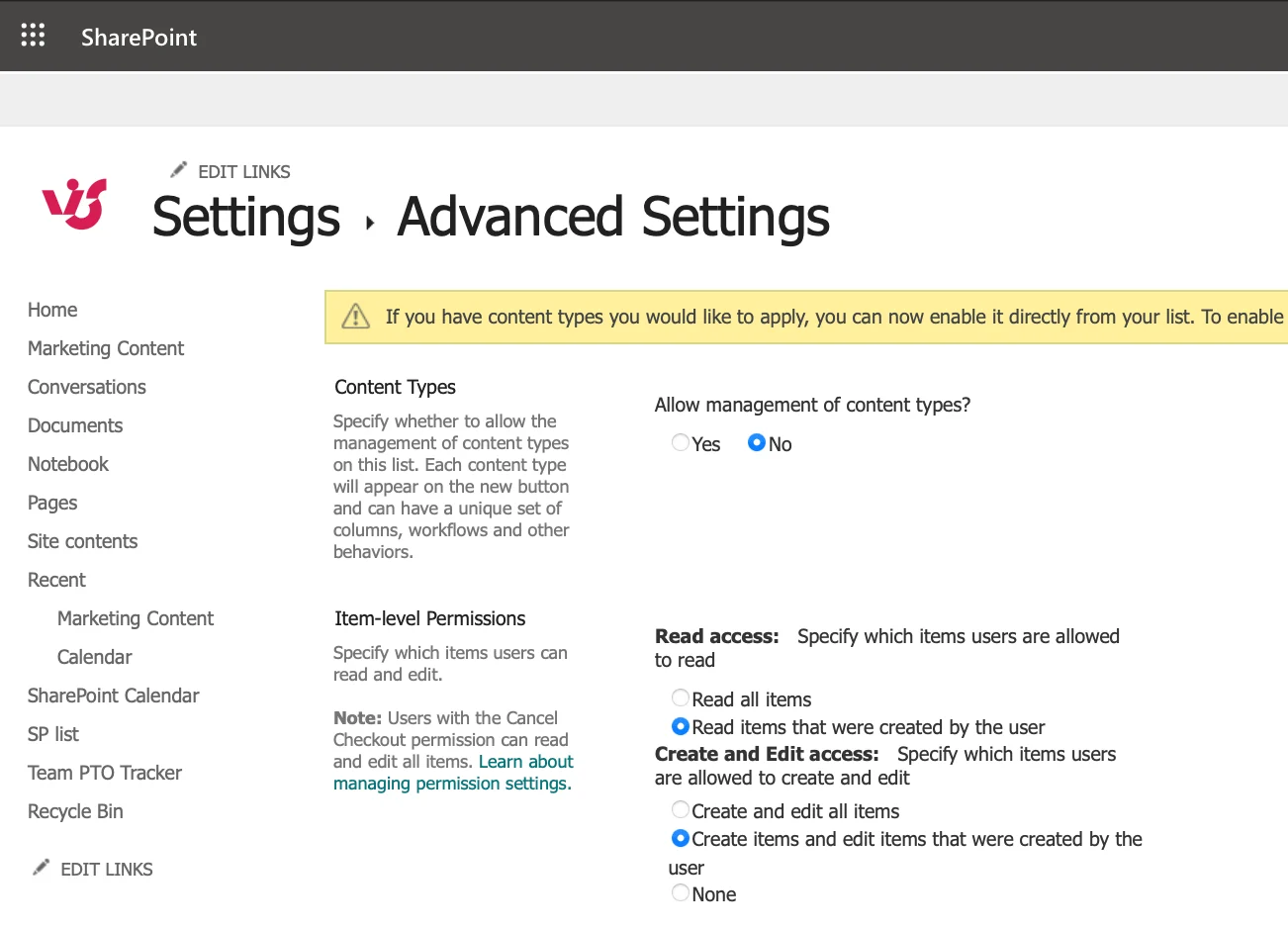Image resolution: width=1288 pixels, height=930 pixels.
Task: Click the Advanced Settings page title
Action: pyautogui.click(x=613, y=218)
